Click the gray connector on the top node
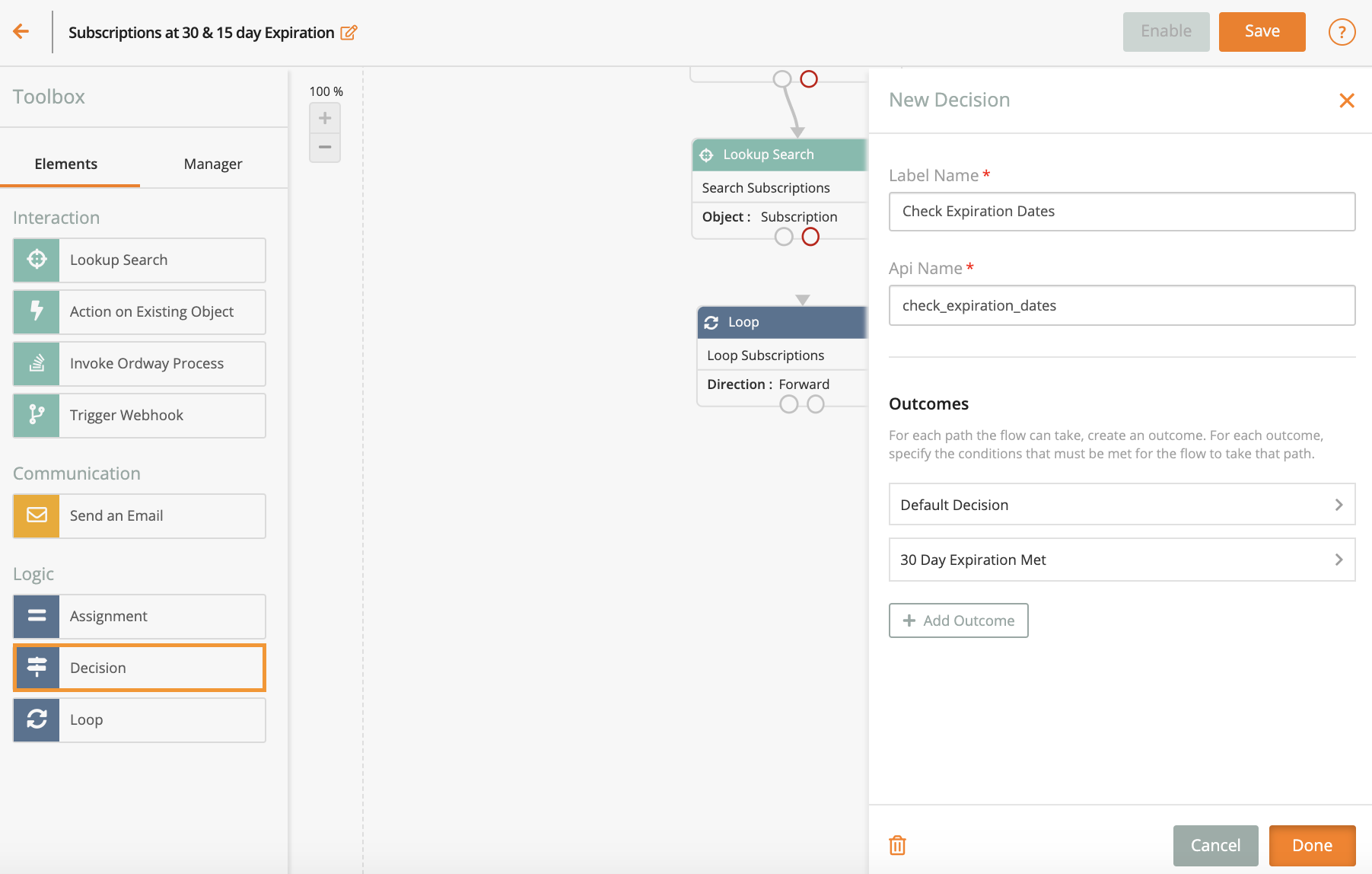The width and height of the screenshot is (1372, 874). pyautogui.click(x=782, y=79)
